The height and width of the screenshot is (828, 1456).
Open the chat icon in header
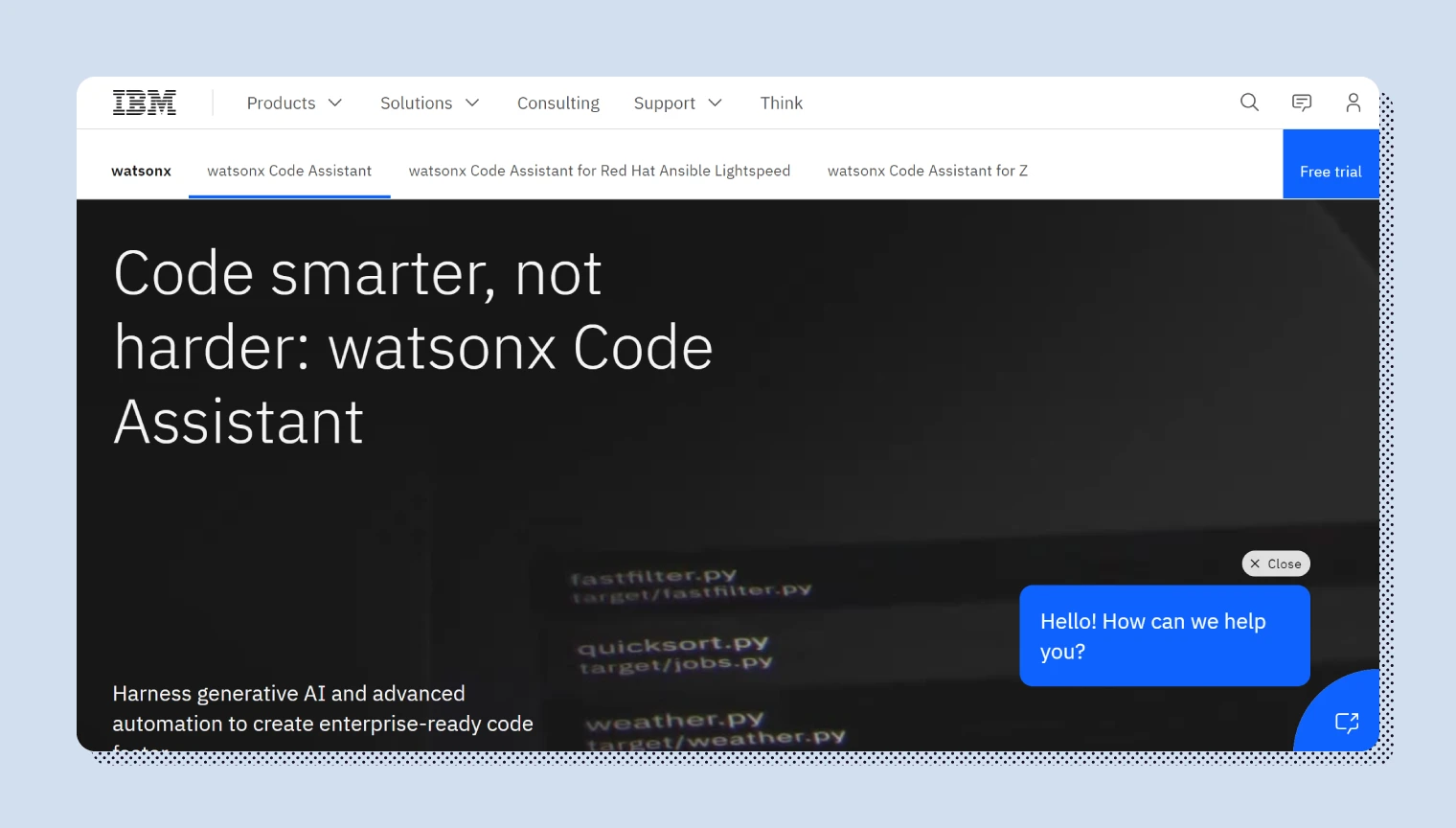(x=1301, y=103)
